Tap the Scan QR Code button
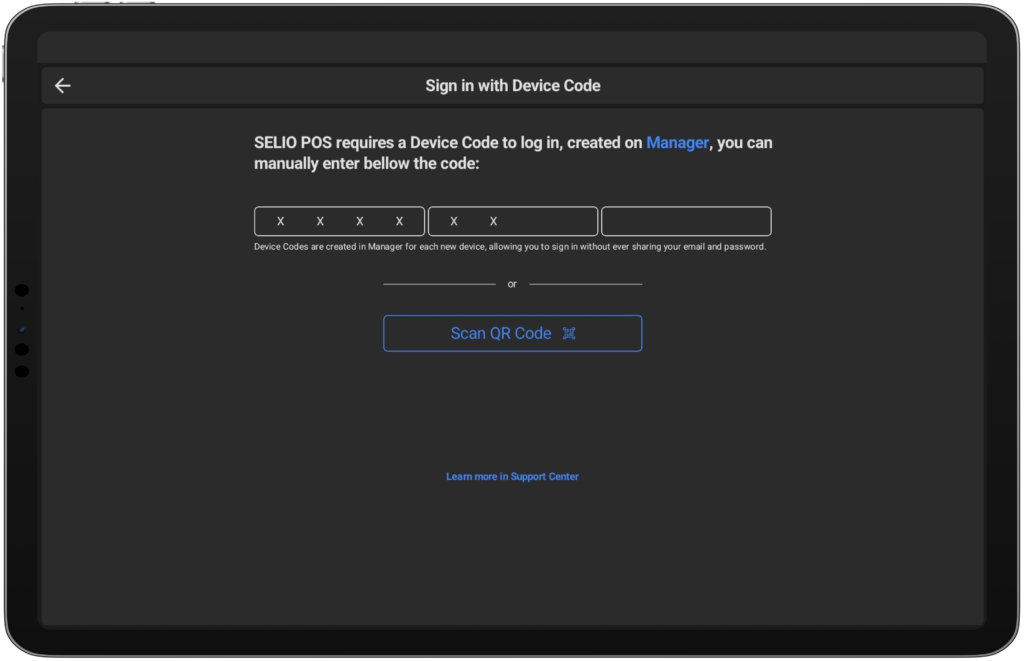Screen dimensions: 1024x661 coord(513,333)
